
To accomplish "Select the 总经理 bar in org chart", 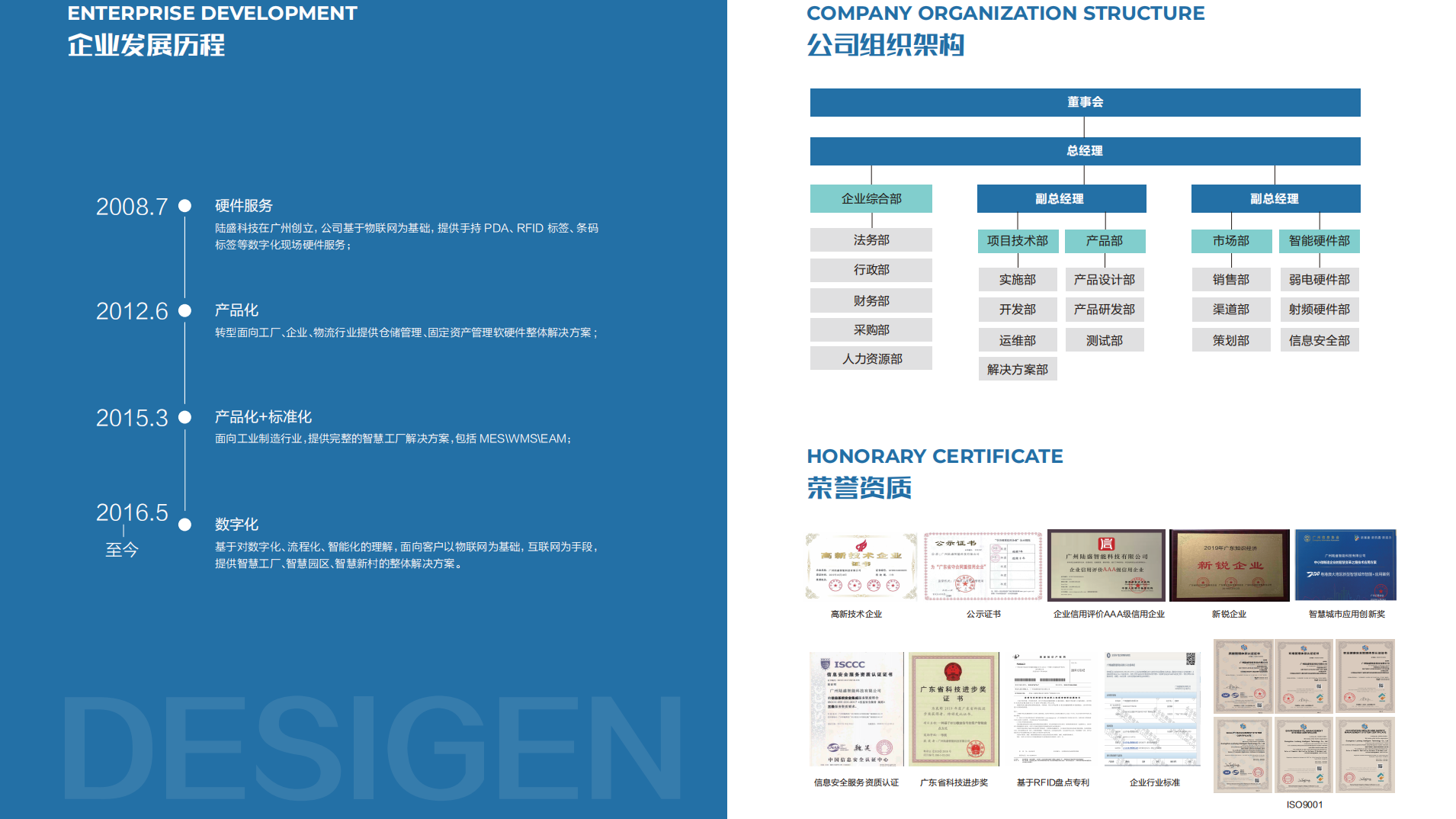I will tap(1085, 151).
